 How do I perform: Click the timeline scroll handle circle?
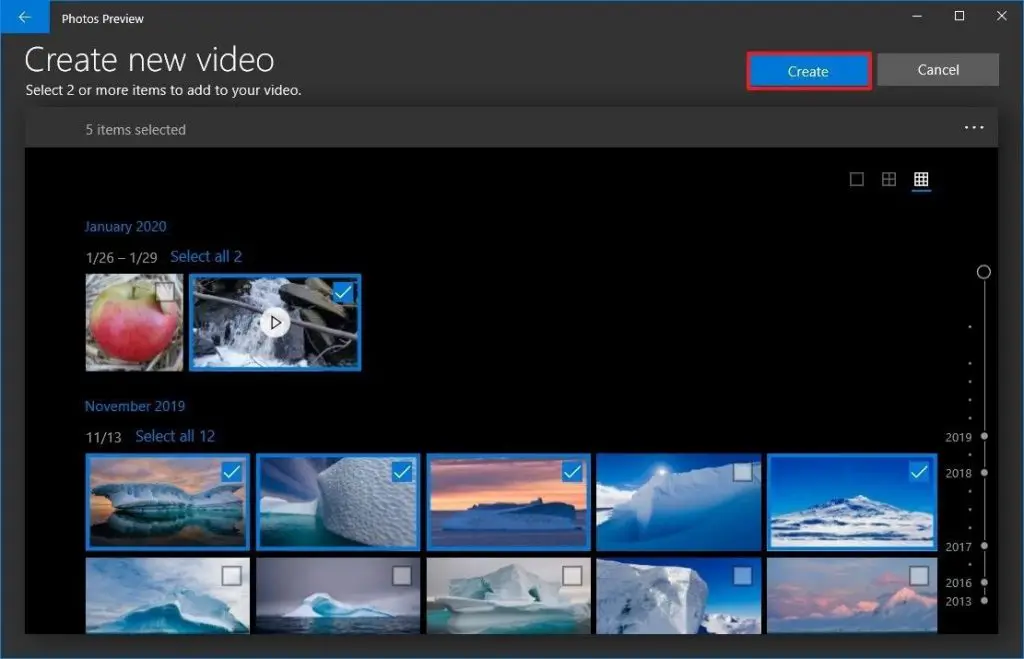pyautogui.click(x=984, y=272)
